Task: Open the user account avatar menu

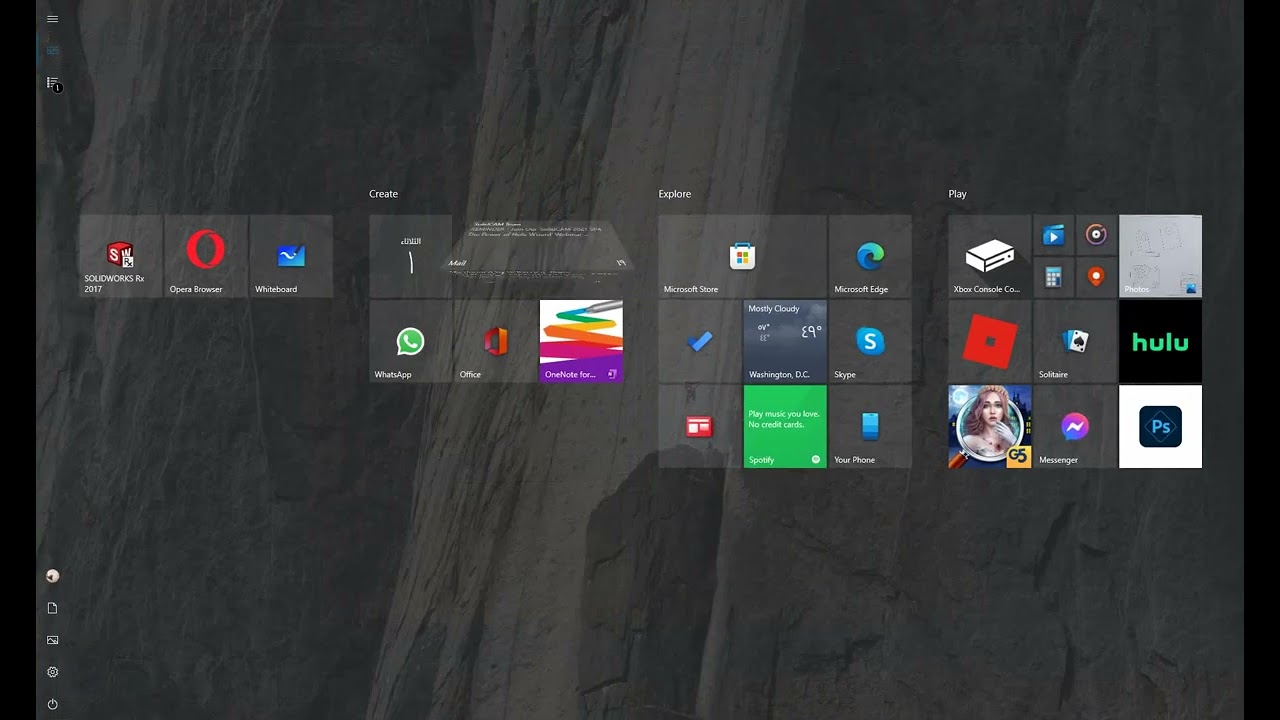Action: [52, 576]
